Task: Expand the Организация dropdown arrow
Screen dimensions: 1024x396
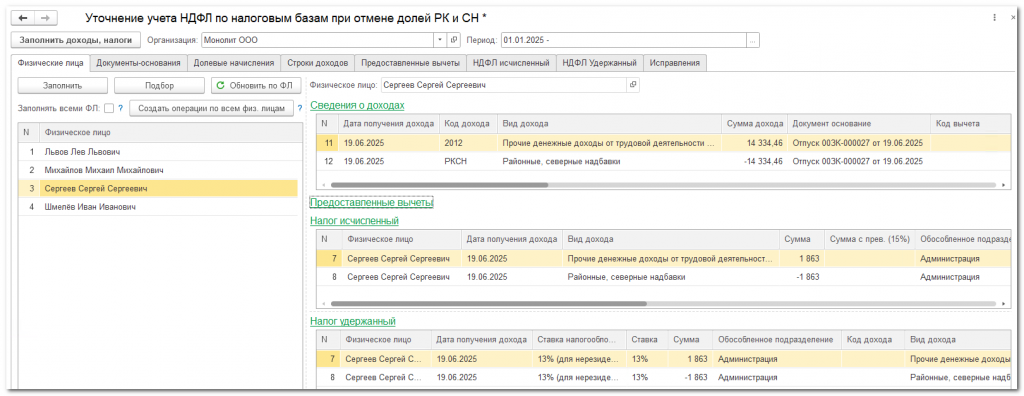Action: [x=441, y=41]
